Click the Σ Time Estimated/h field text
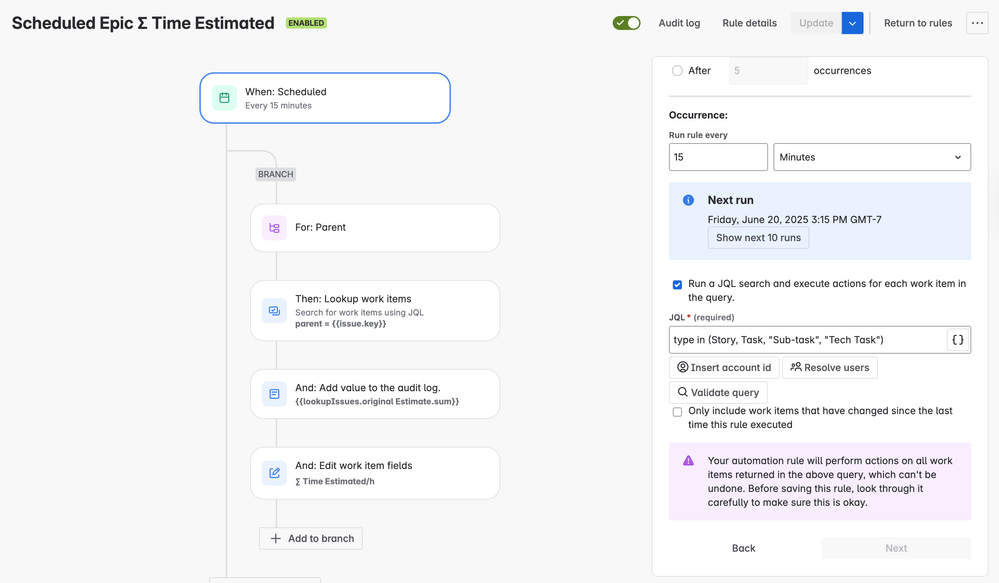The height and width of the screenshot is (583, 999). pos(334,481)
